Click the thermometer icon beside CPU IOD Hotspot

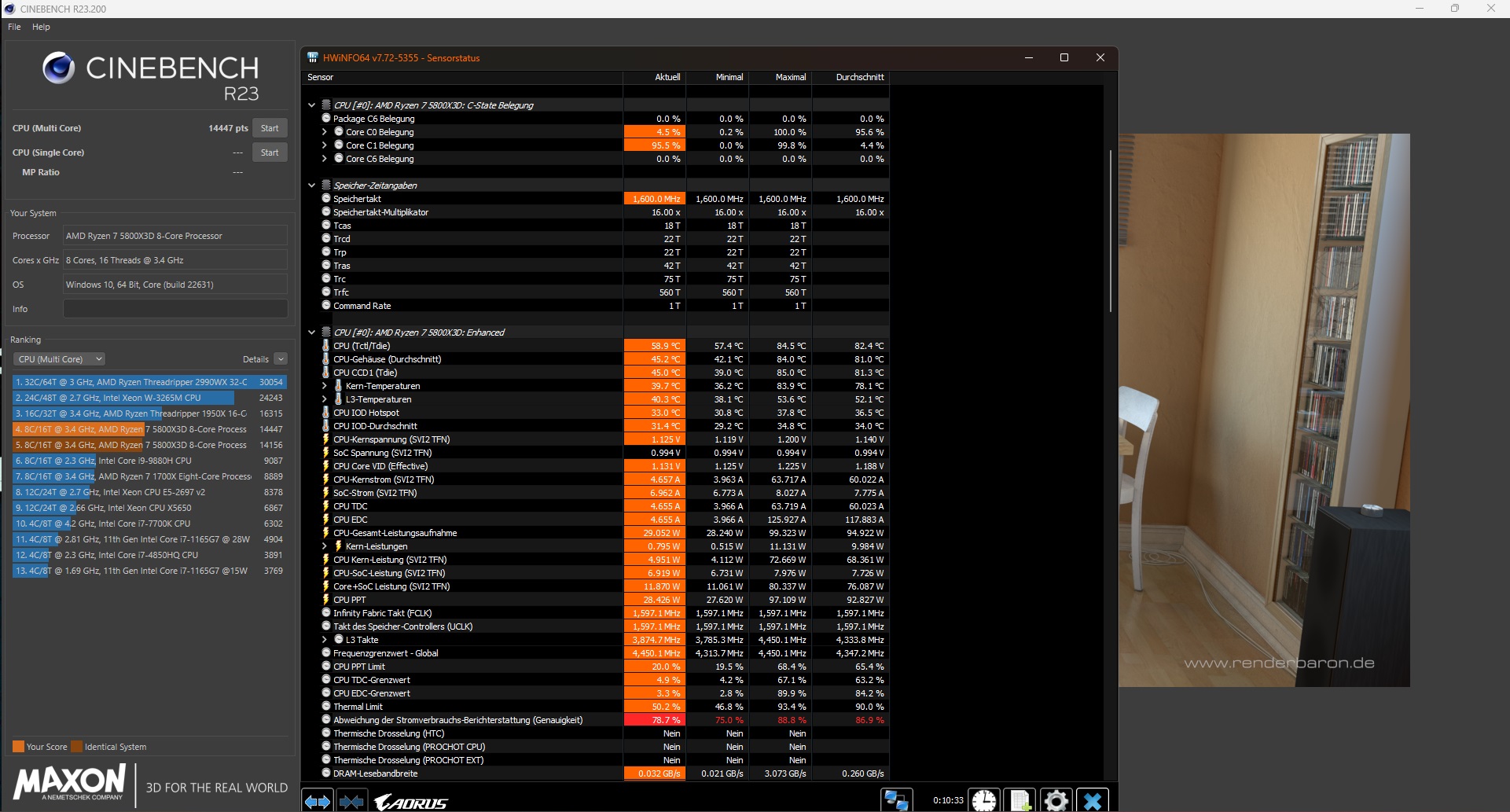325,413
